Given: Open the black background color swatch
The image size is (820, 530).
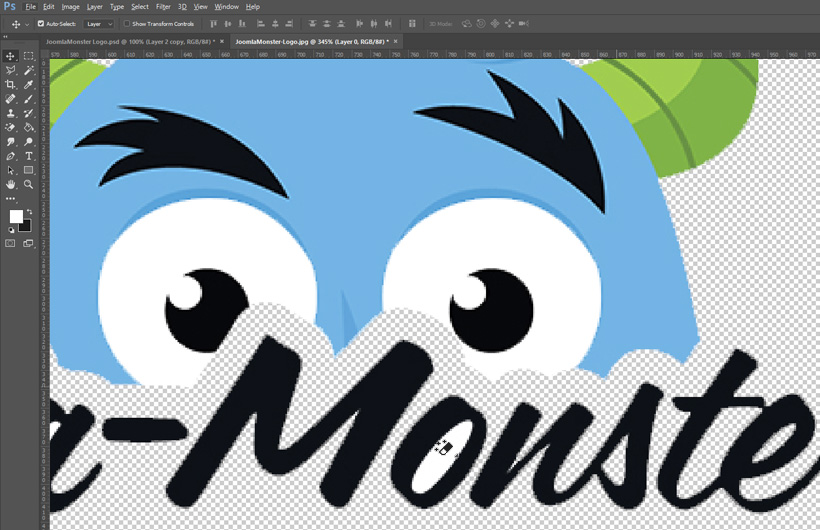Looking at the screenshot, I should click(x=27, y=227).
